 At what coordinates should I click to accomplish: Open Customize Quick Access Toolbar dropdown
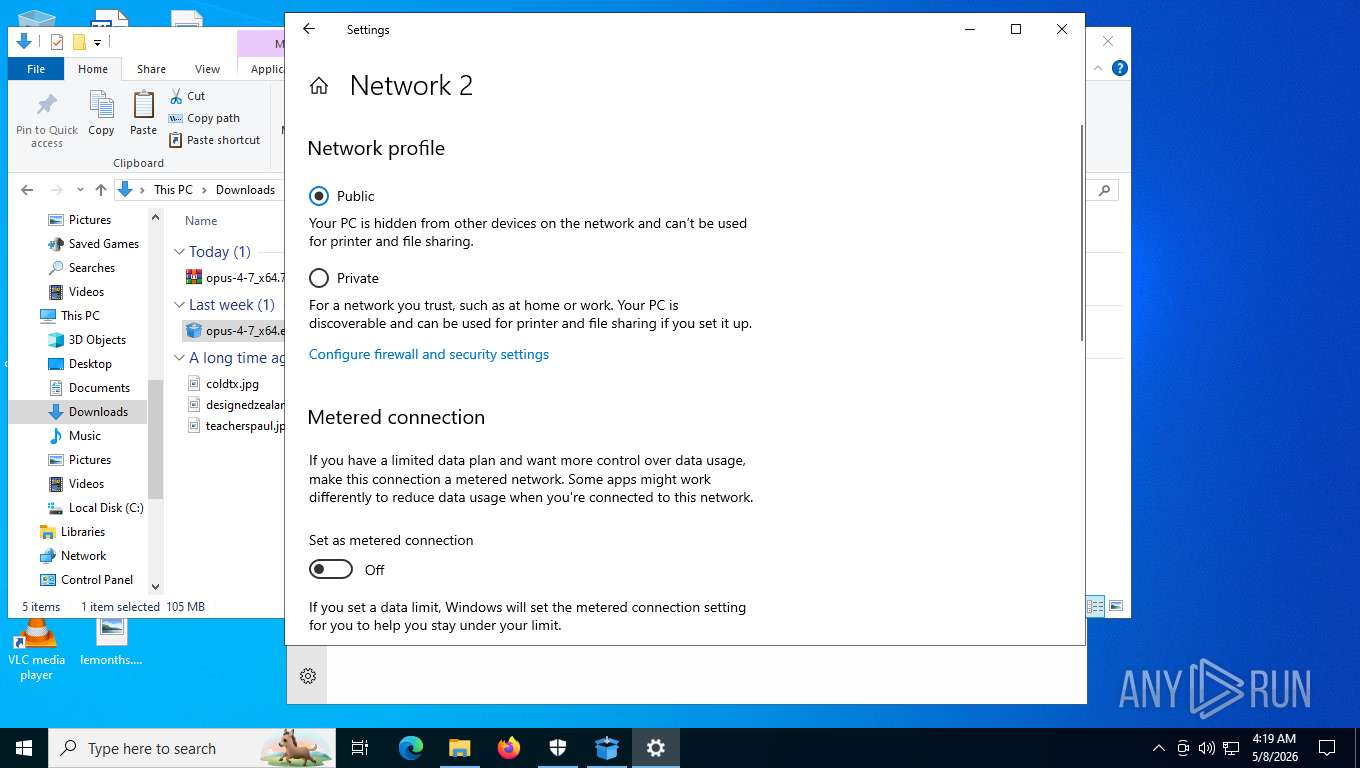[97, 42]
